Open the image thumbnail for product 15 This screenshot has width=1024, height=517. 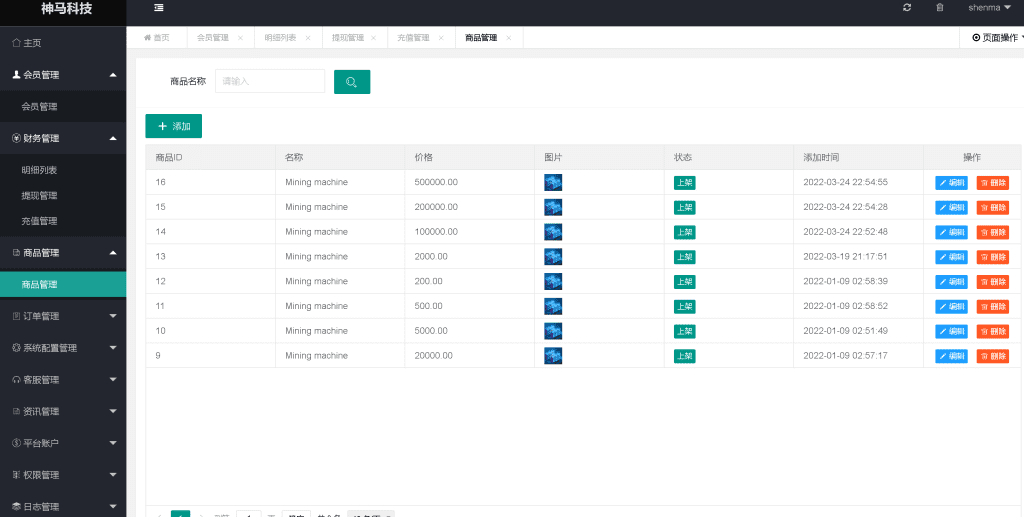(553, 207)
